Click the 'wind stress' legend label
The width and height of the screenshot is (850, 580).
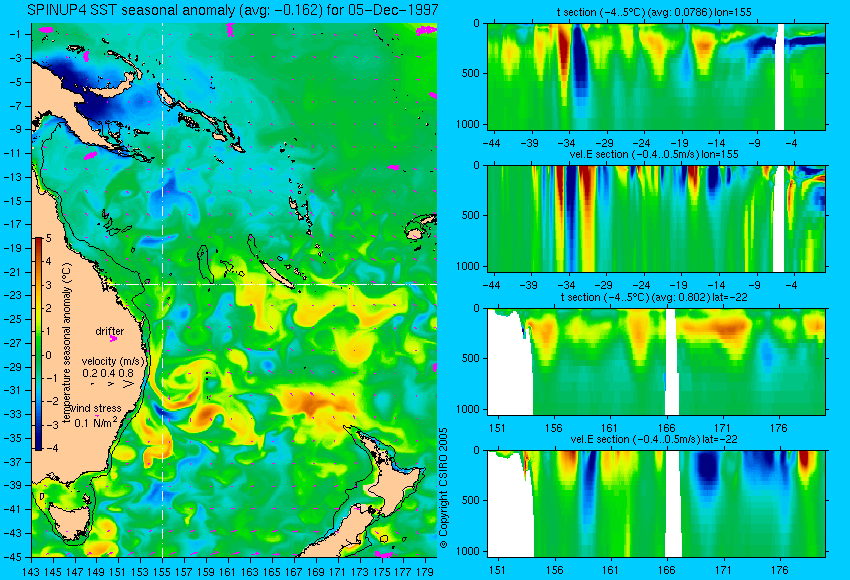point(95,408)
